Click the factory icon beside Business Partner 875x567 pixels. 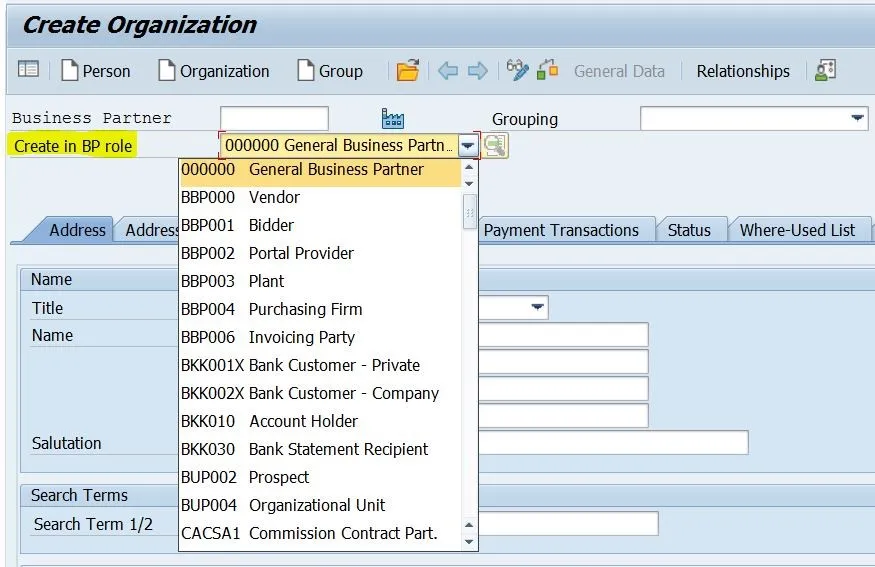tap(392, 118)
